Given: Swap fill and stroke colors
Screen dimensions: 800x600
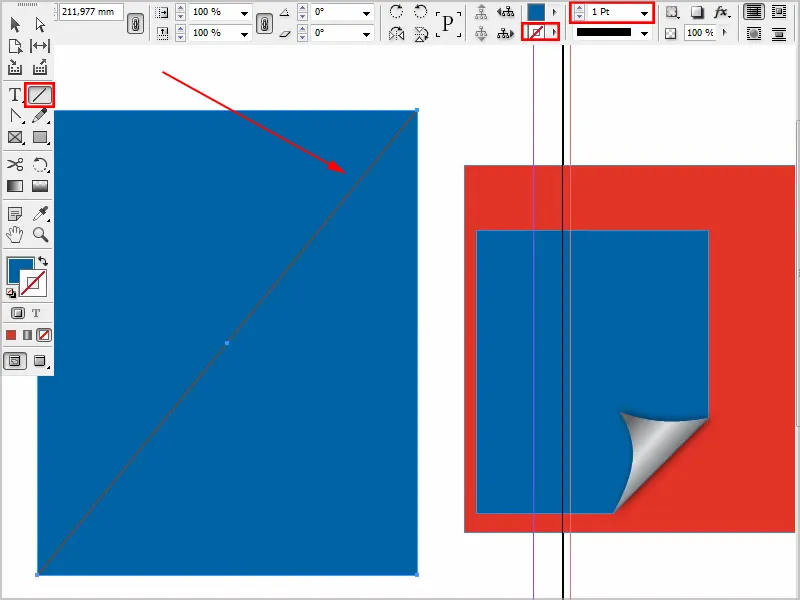Looking at the screenshot, I should point(43,261).
